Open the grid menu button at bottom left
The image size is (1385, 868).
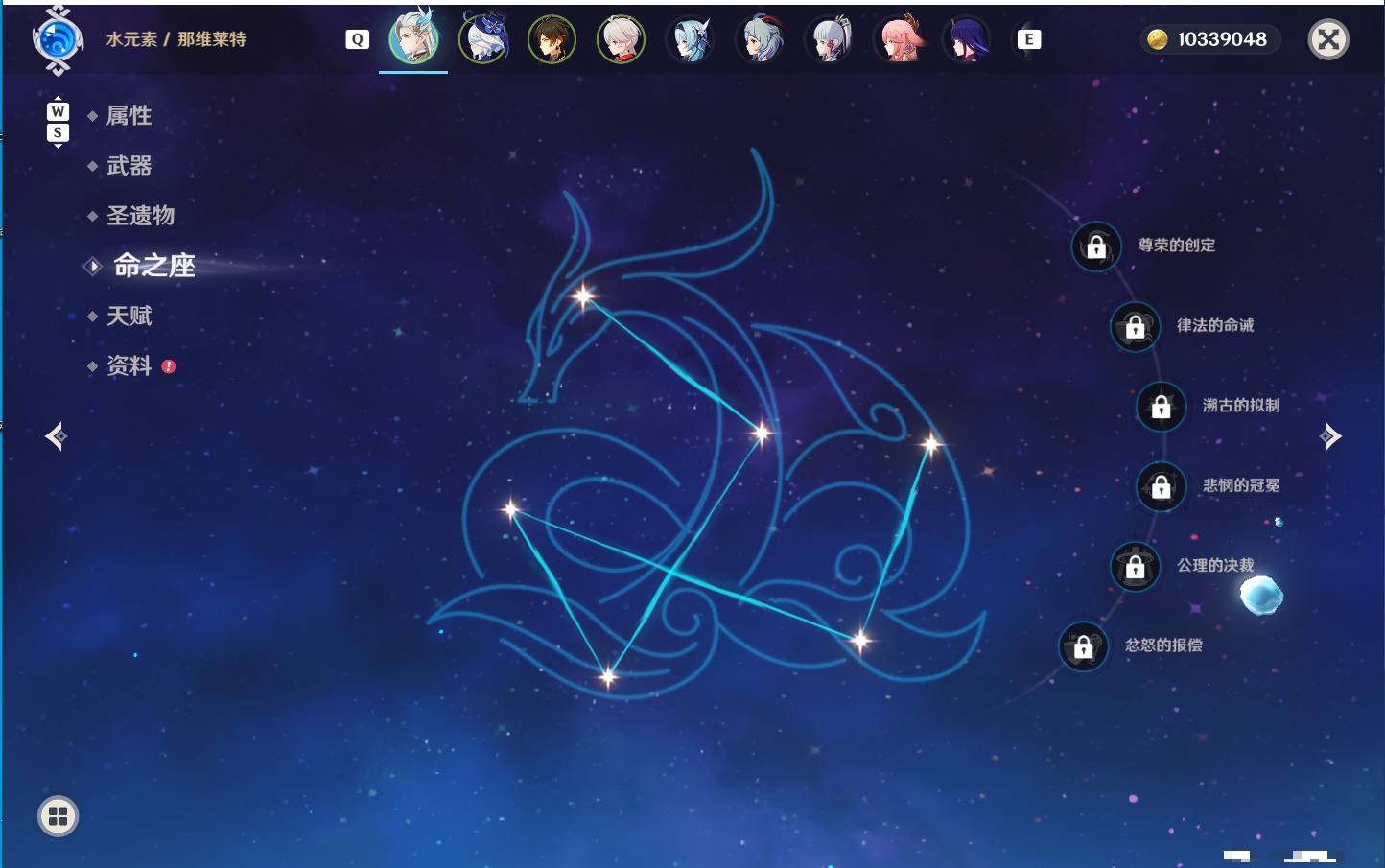(x=58, y=816)
